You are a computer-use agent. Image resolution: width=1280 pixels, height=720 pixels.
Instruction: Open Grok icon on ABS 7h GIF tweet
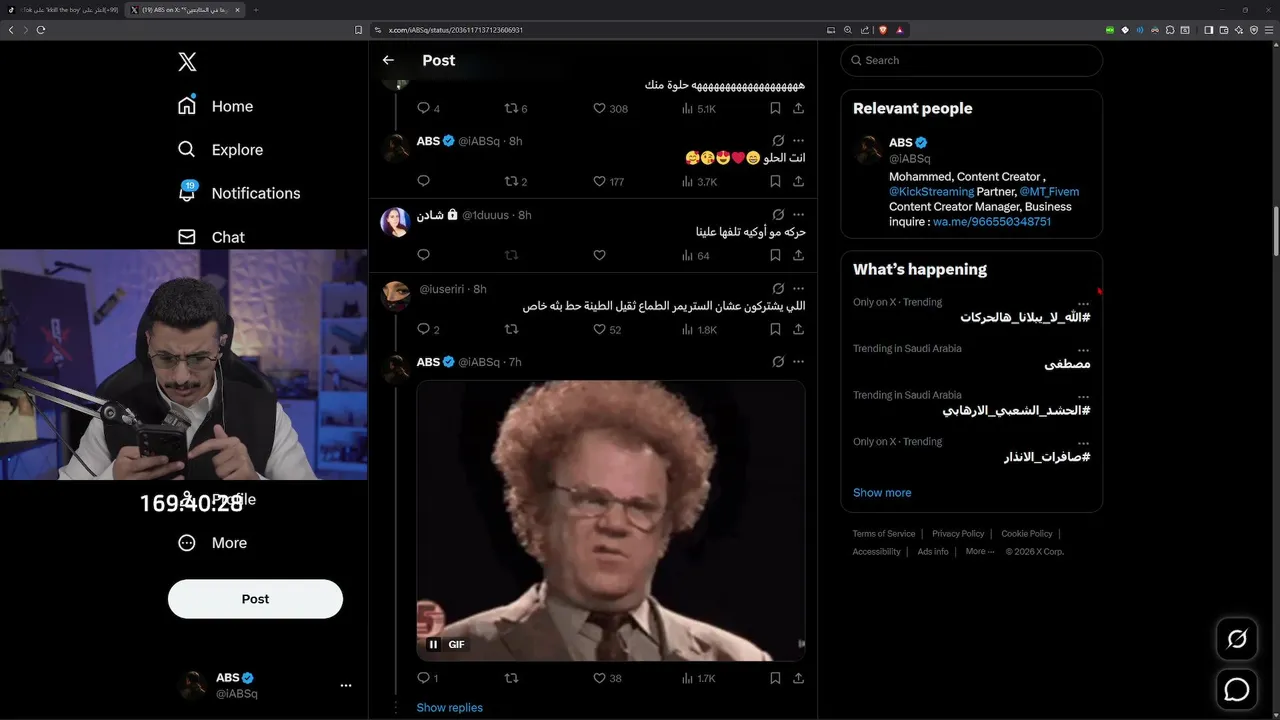[778, 362]
